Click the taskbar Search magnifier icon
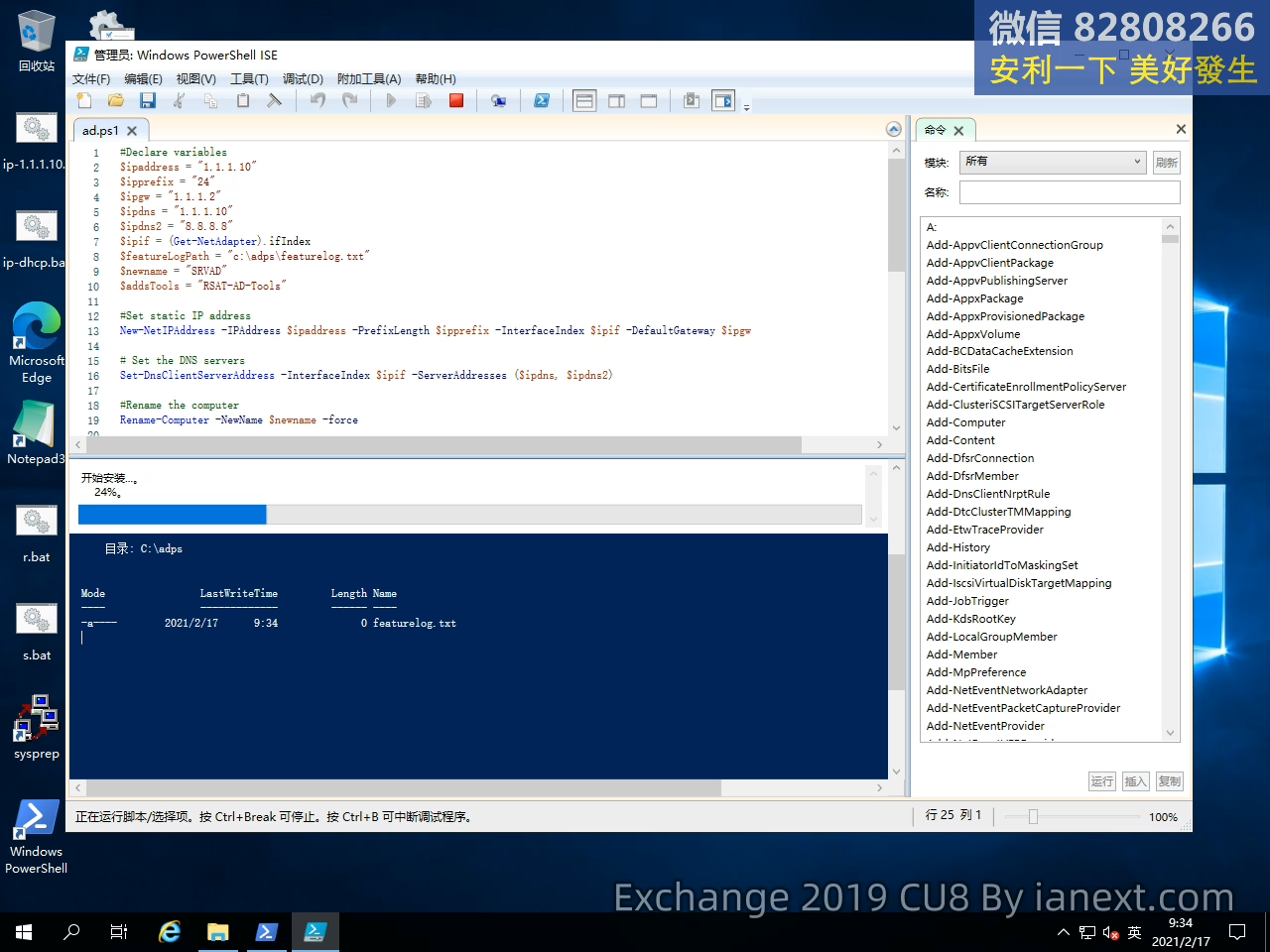This screenshot has width=1270, height=952. (71, 932)
